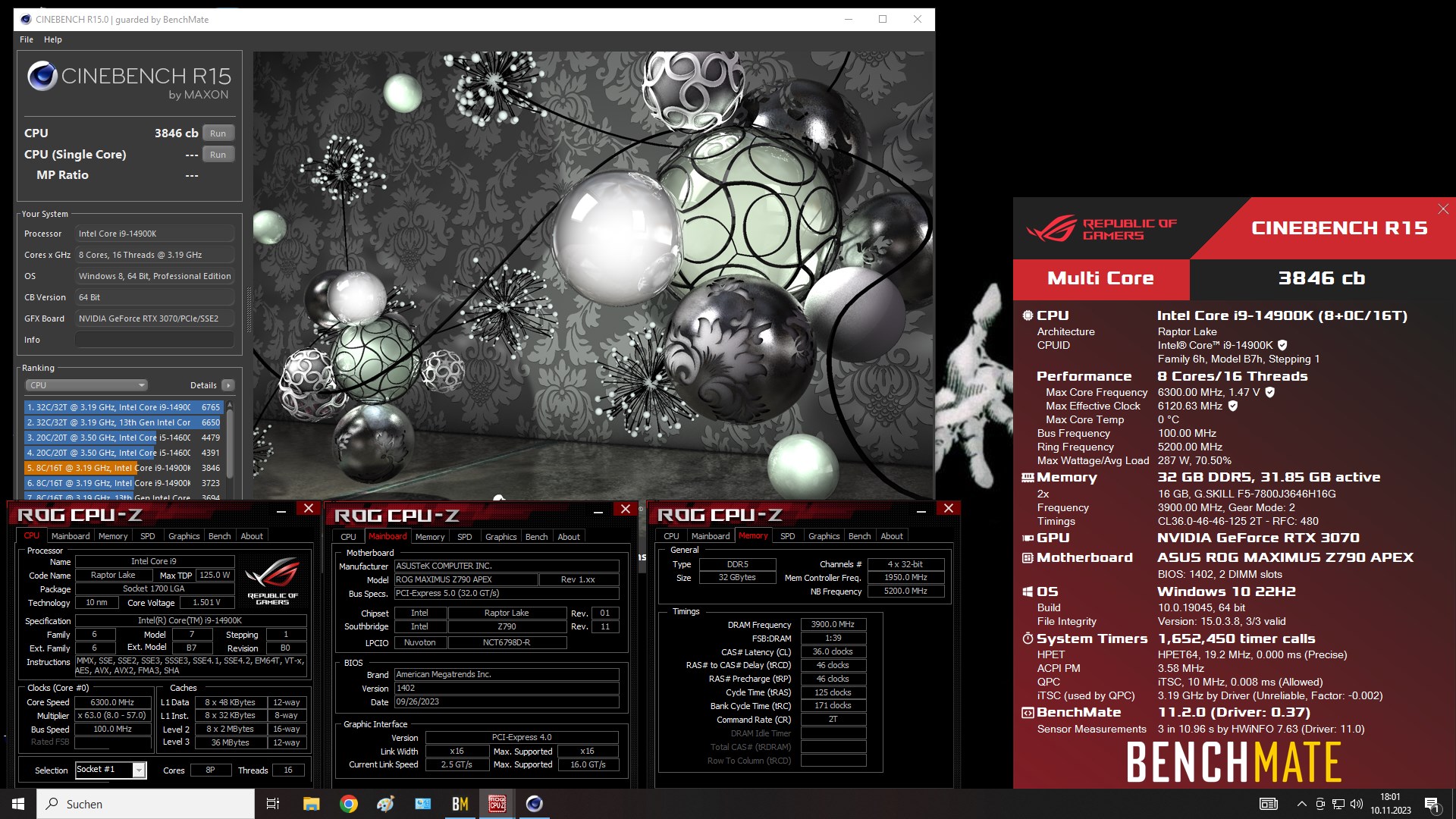Switch middle CPU-Z window to Bench tab

pos(537,537)
